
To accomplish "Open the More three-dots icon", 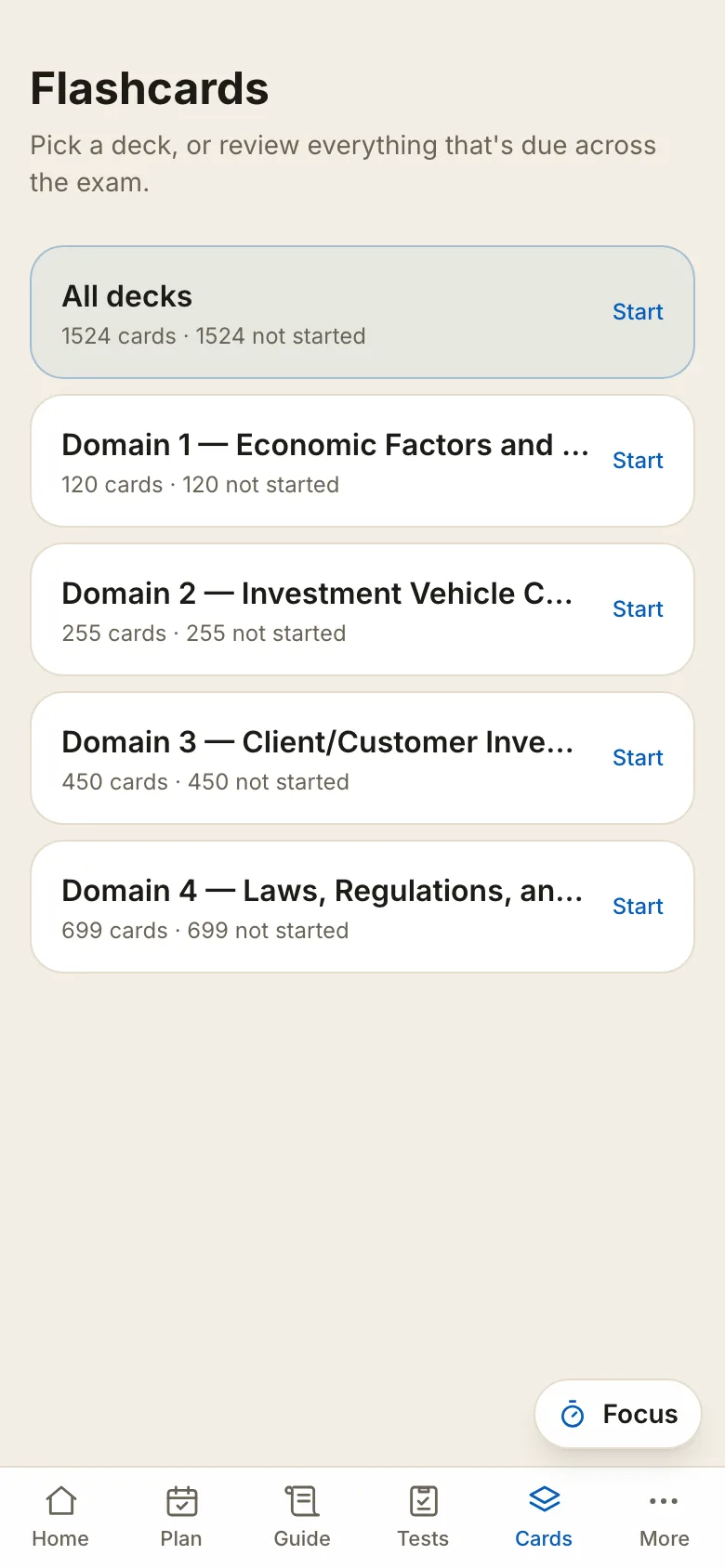I will pyautogui.click(x=664, y=1501).
